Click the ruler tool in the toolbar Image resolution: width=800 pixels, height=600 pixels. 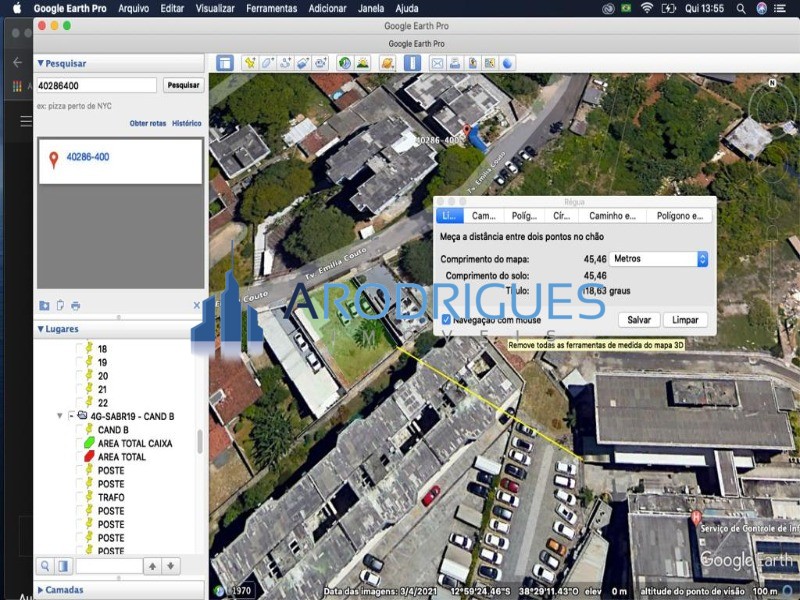[x=412, y=63]
